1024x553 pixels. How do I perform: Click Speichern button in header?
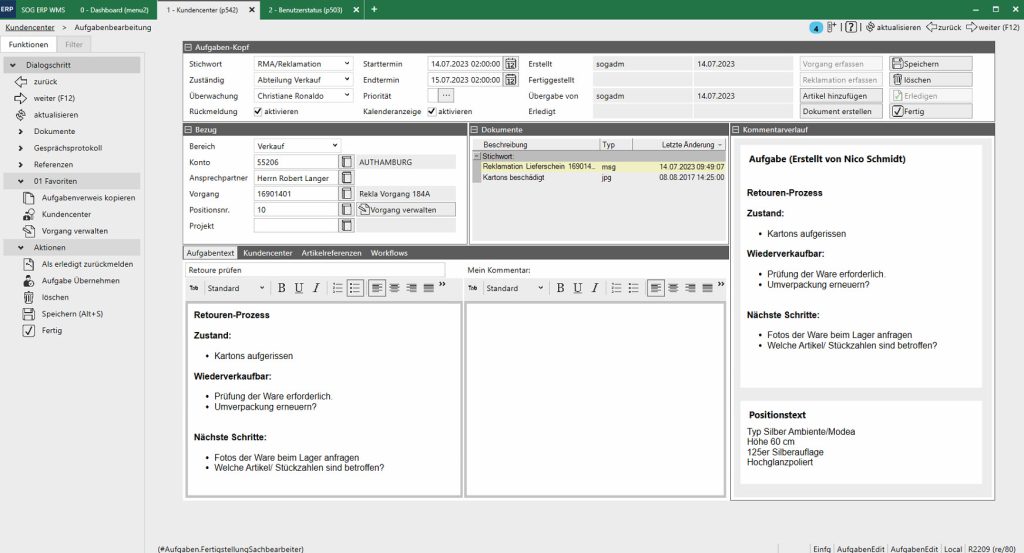(931, 64)
